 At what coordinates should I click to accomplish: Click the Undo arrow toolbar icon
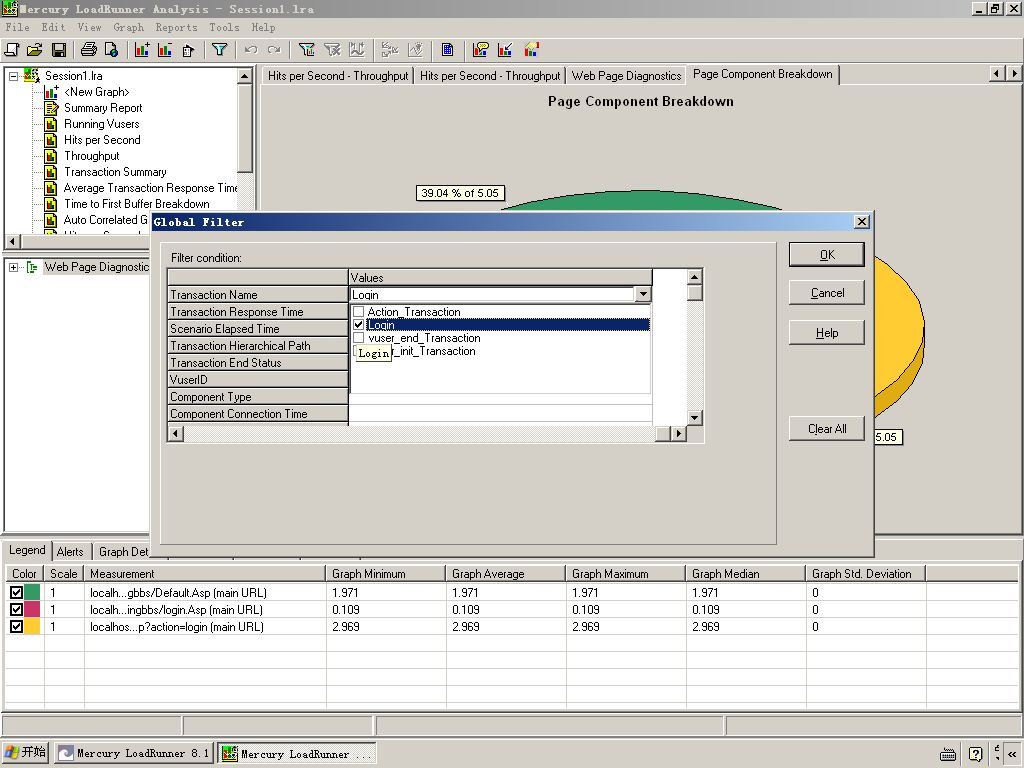tap(251, 50)
